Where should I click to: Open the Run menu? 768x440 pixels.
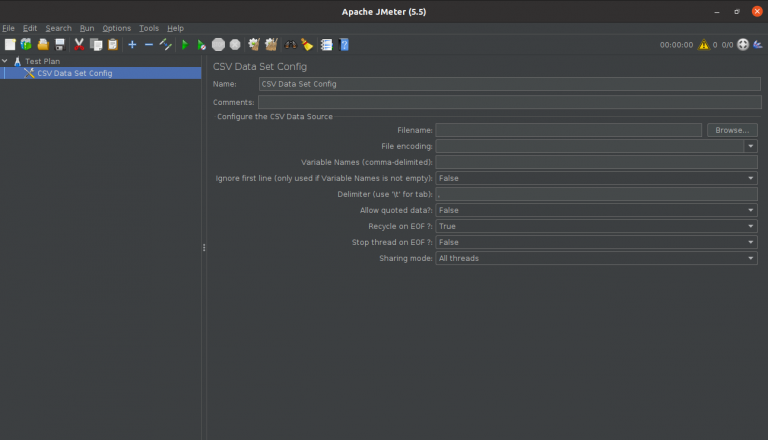[87, 28]
